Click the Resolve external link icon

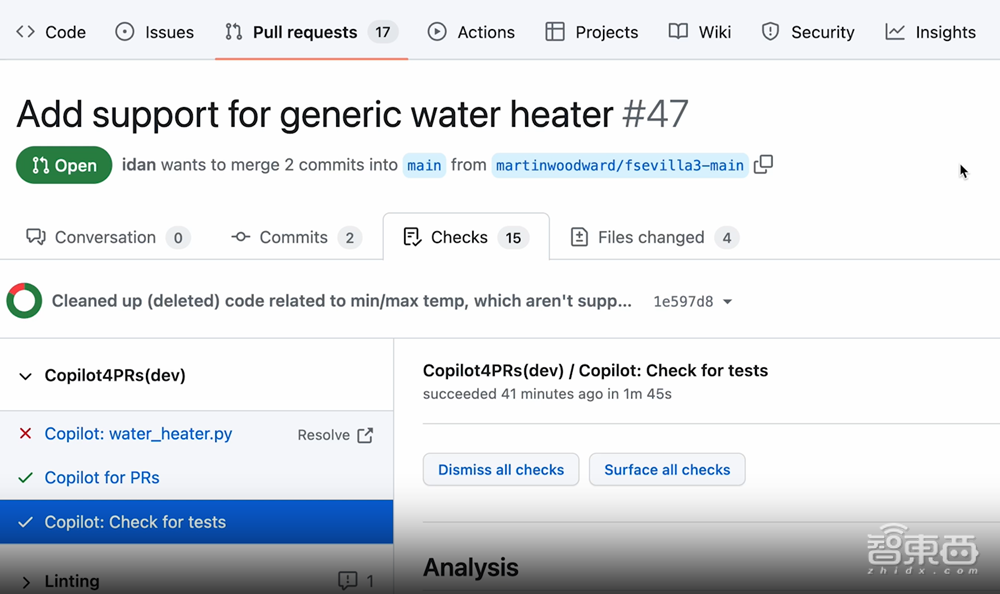click(x=365, y=435)
